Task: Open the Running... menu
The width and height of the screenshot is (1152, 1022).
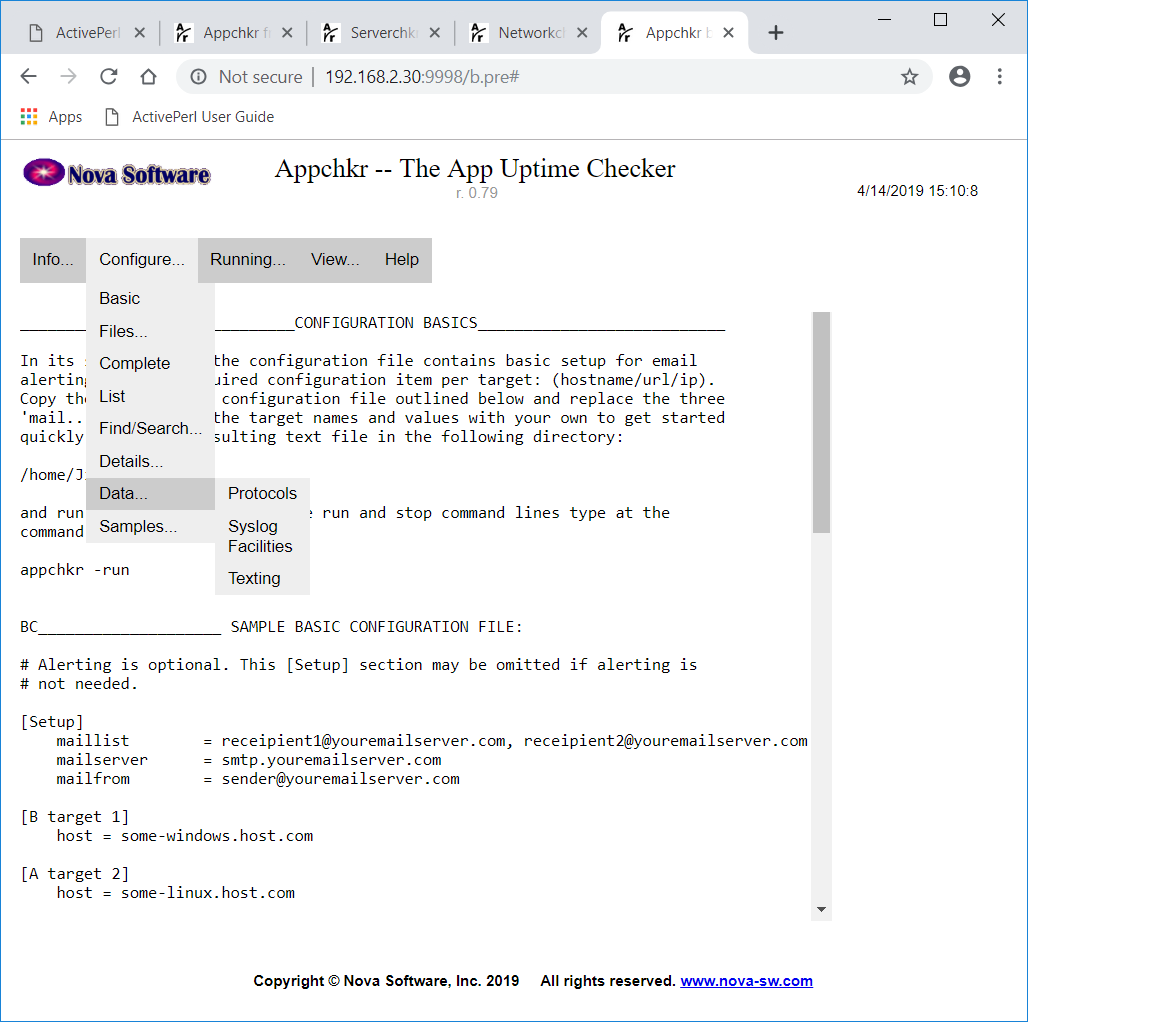Action: point(248,259)
